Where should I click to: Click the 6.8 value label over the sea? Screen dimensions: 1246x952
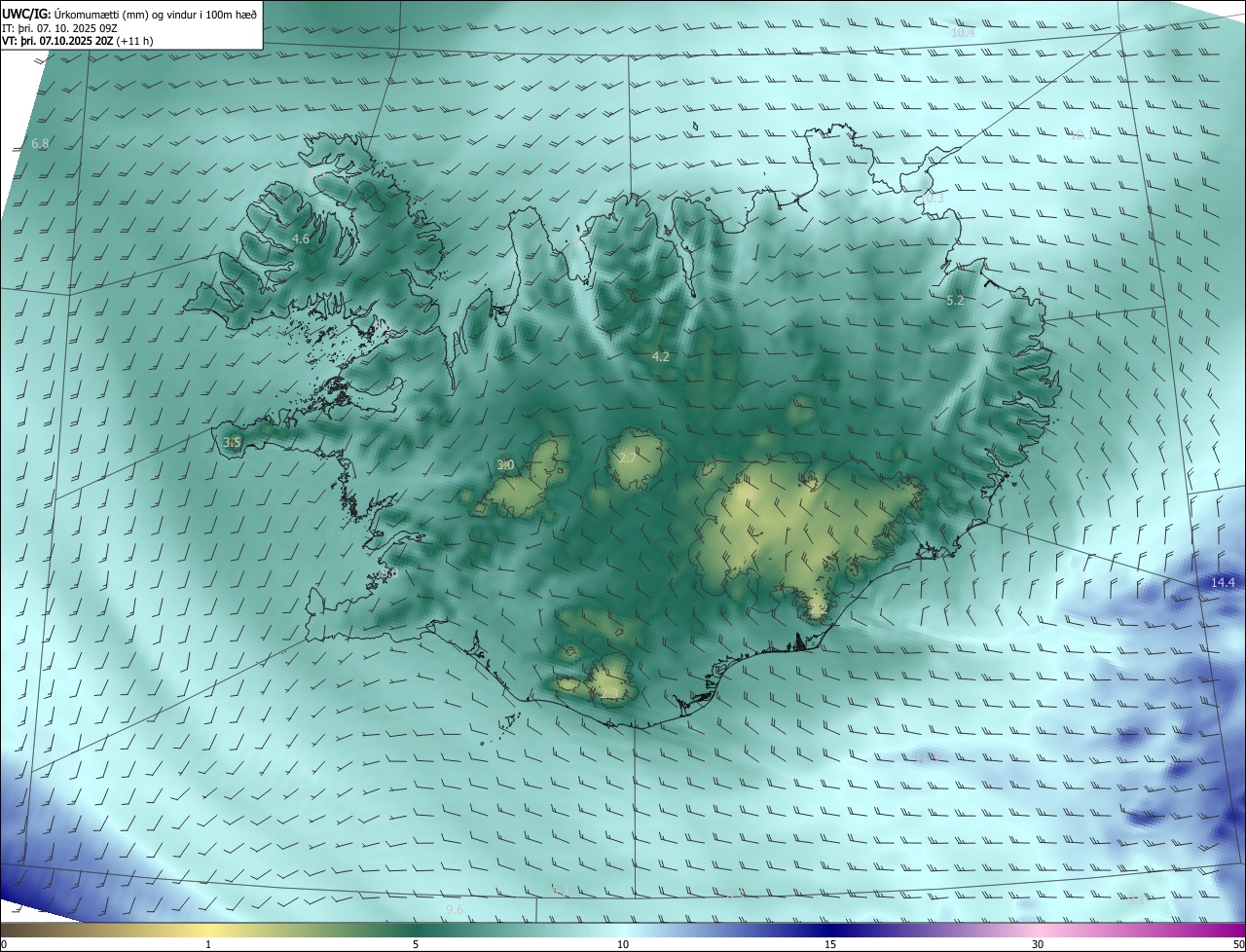point(40,144)
